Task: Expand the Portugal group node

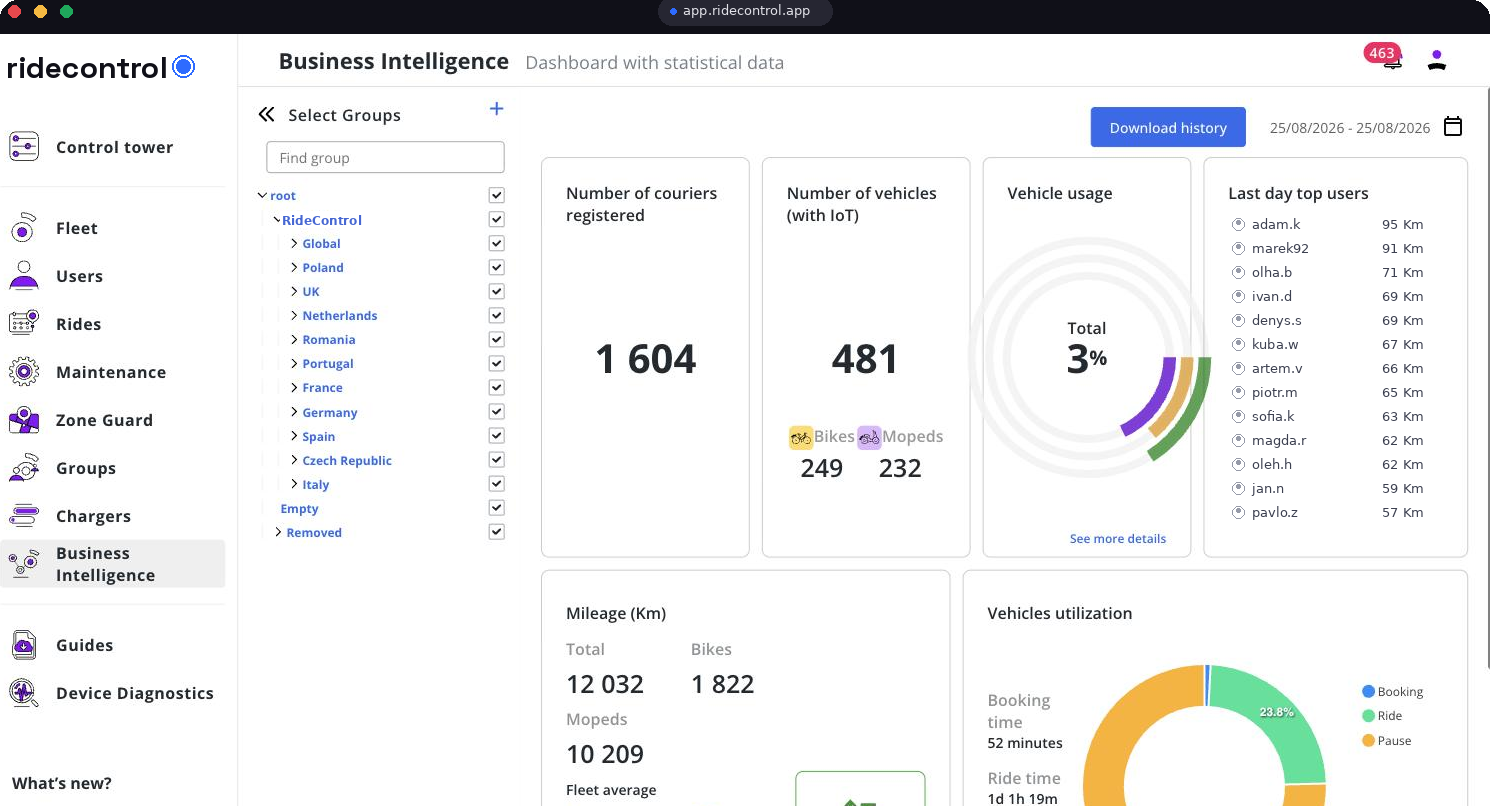Action: [x=294, y=363]
